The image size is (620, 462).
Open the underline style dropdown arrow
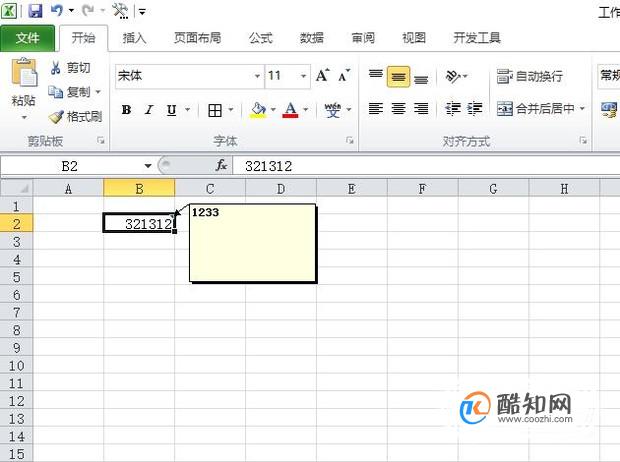187,110
